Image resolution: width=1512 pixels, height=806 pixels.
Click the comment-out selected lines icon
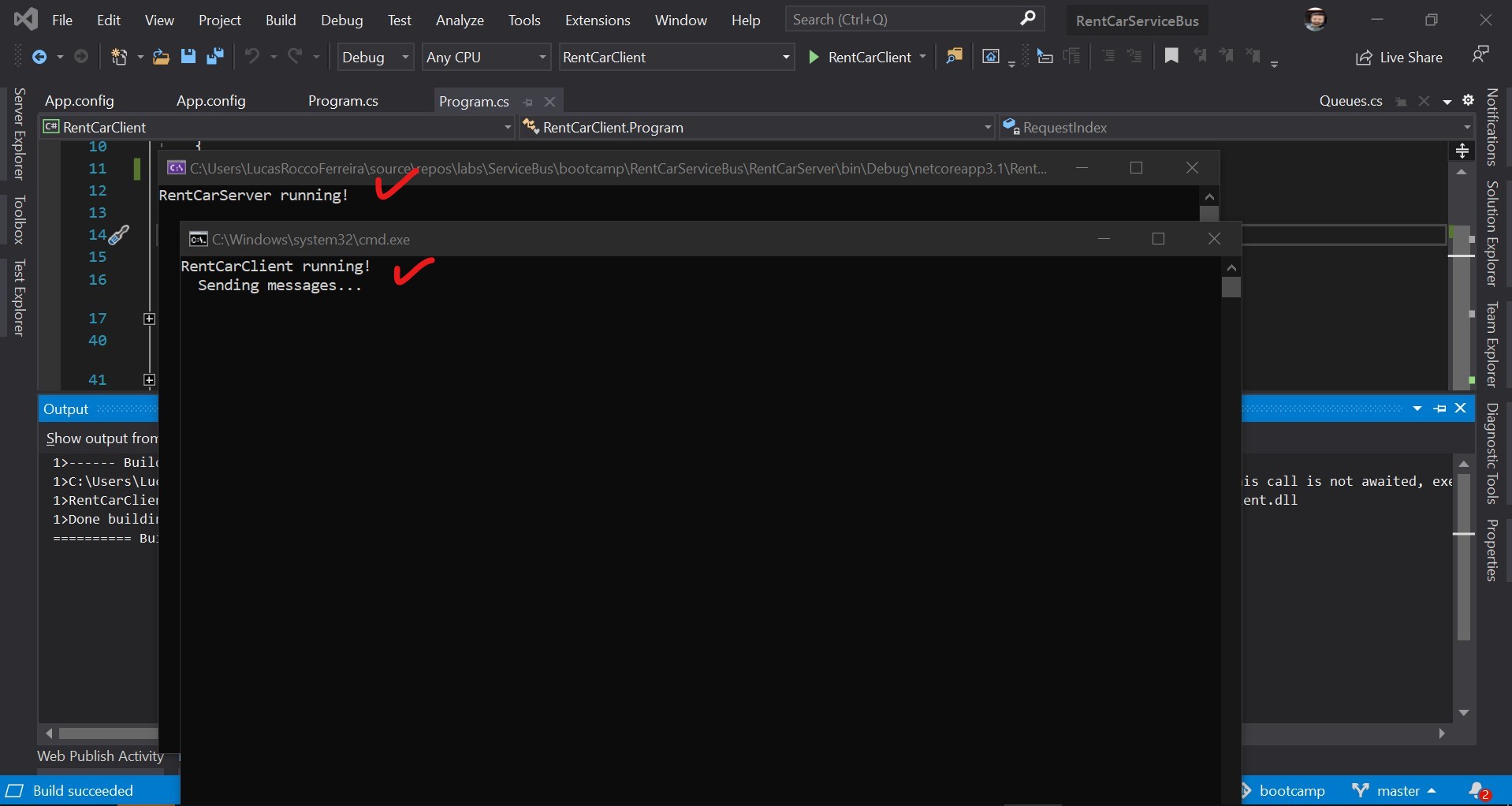tap(1108, 57)
